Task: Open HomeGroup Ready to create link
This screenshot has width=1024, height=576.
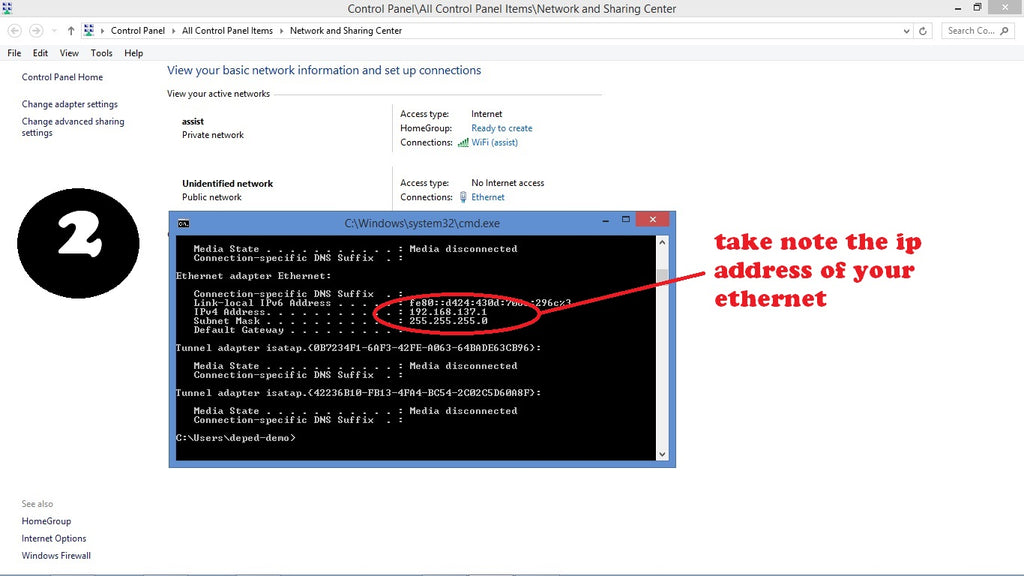Action: pyautogui.click(x=501, y=128)
